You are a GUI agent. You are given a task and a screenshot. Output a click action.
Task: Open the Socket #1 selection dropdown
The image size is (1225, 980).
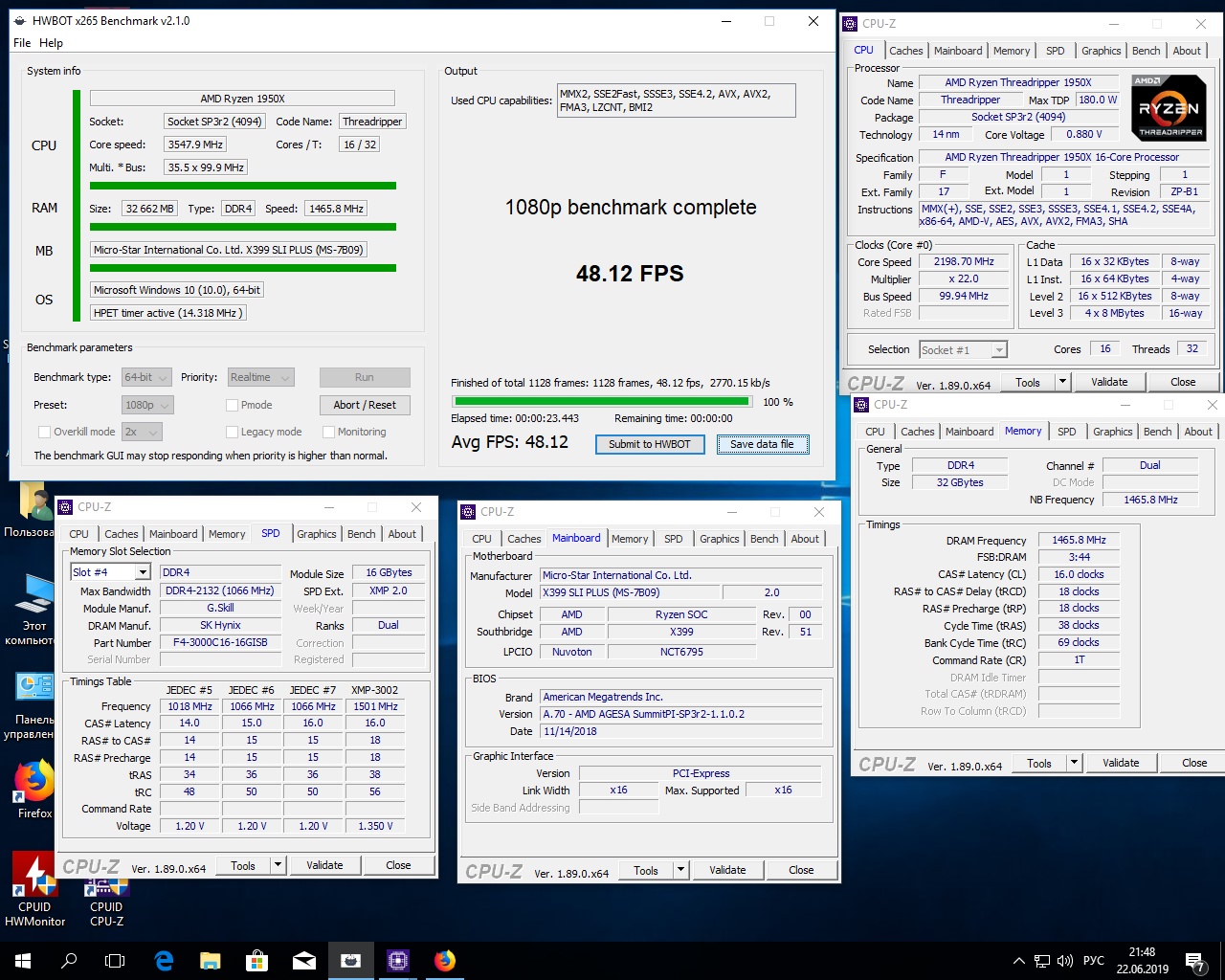click(963, 350)
